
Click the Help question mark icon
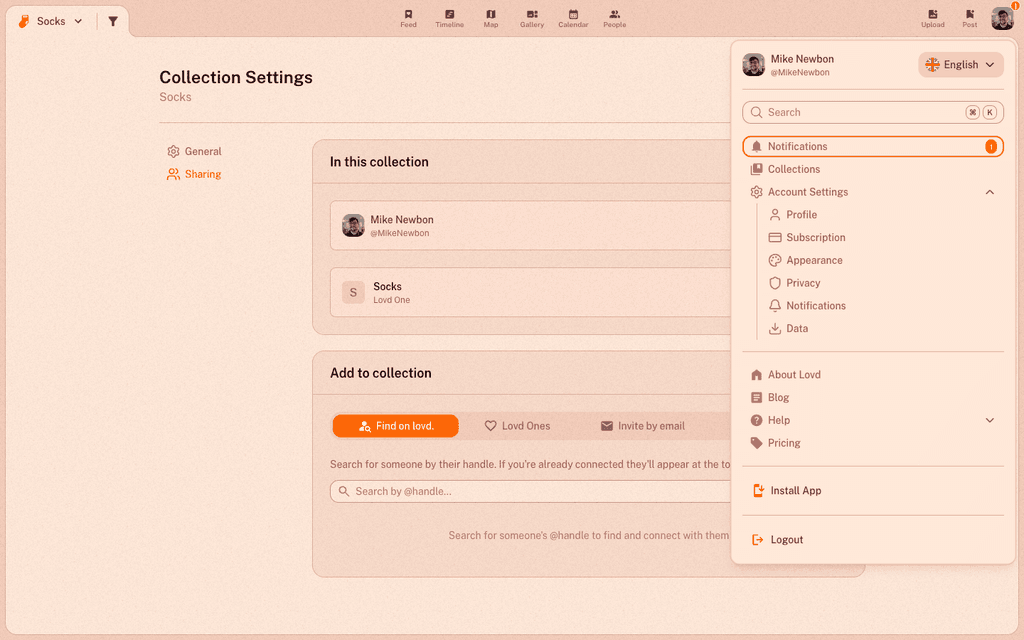click(756, 421)
